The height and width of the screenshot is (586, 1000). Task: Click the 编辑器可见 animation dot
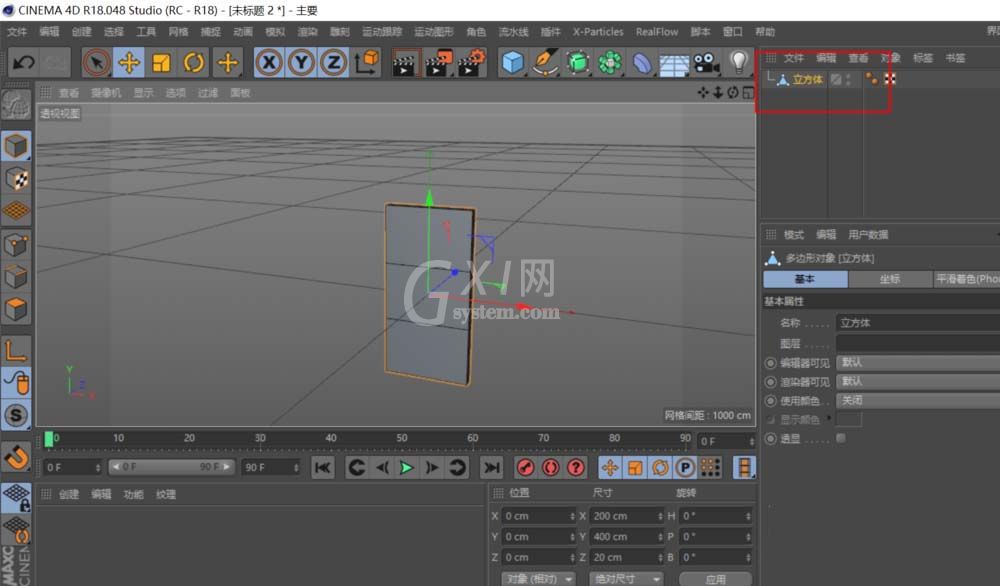(770, 363)
